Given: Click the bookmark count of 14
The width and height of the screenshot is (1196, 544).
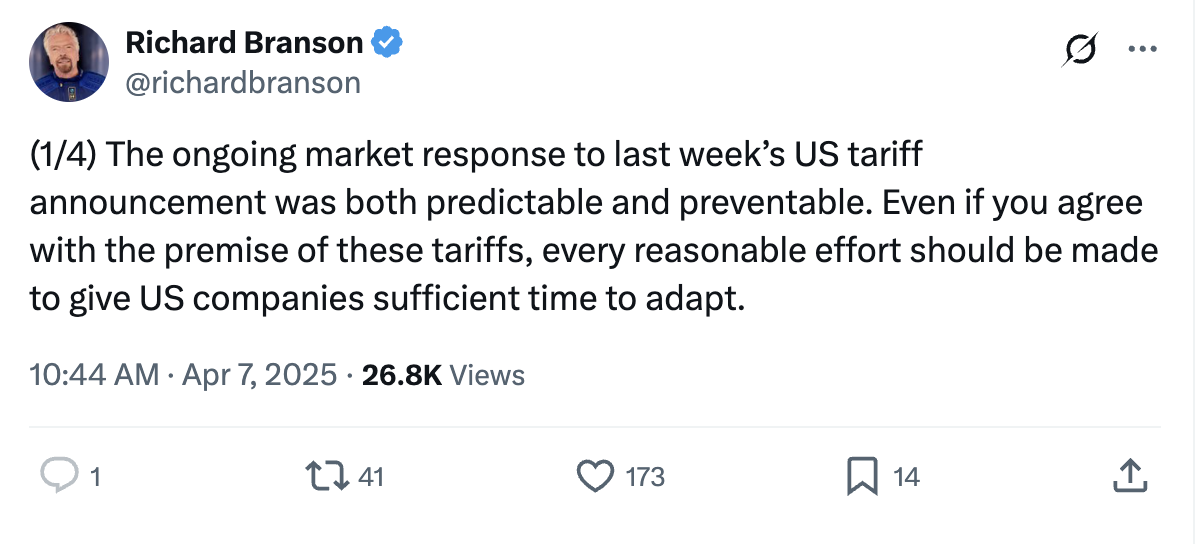Looking at the screenshot, I should [x=907, y=478].
